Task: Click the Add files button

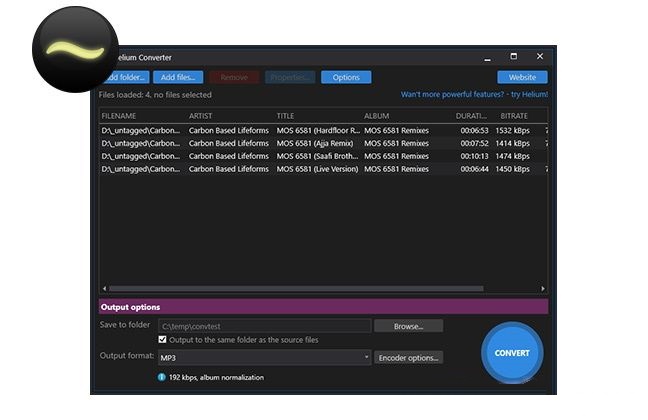Action: click(x=179, y=77)
